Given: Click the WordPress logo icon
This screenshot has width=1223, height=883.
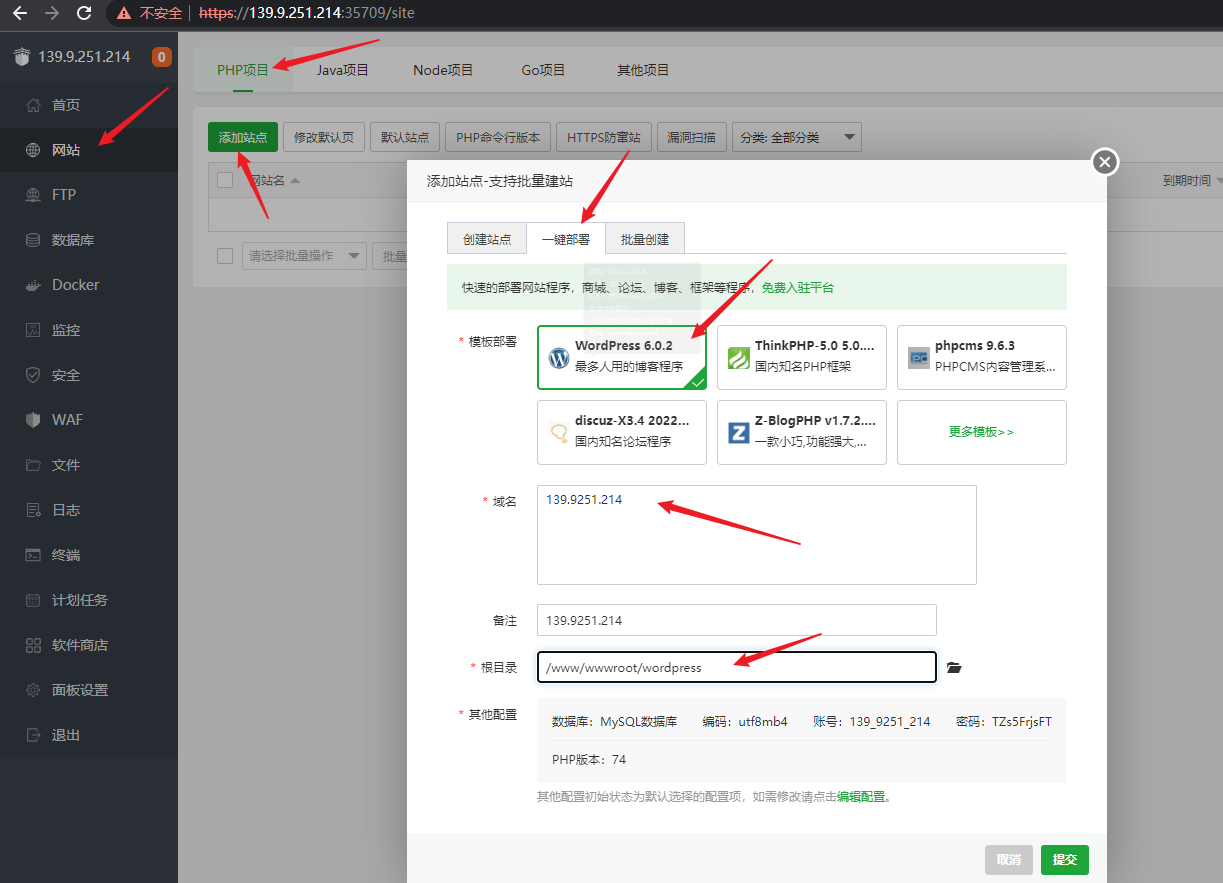Looking at the screenshot, I should [x=559, y=357].
